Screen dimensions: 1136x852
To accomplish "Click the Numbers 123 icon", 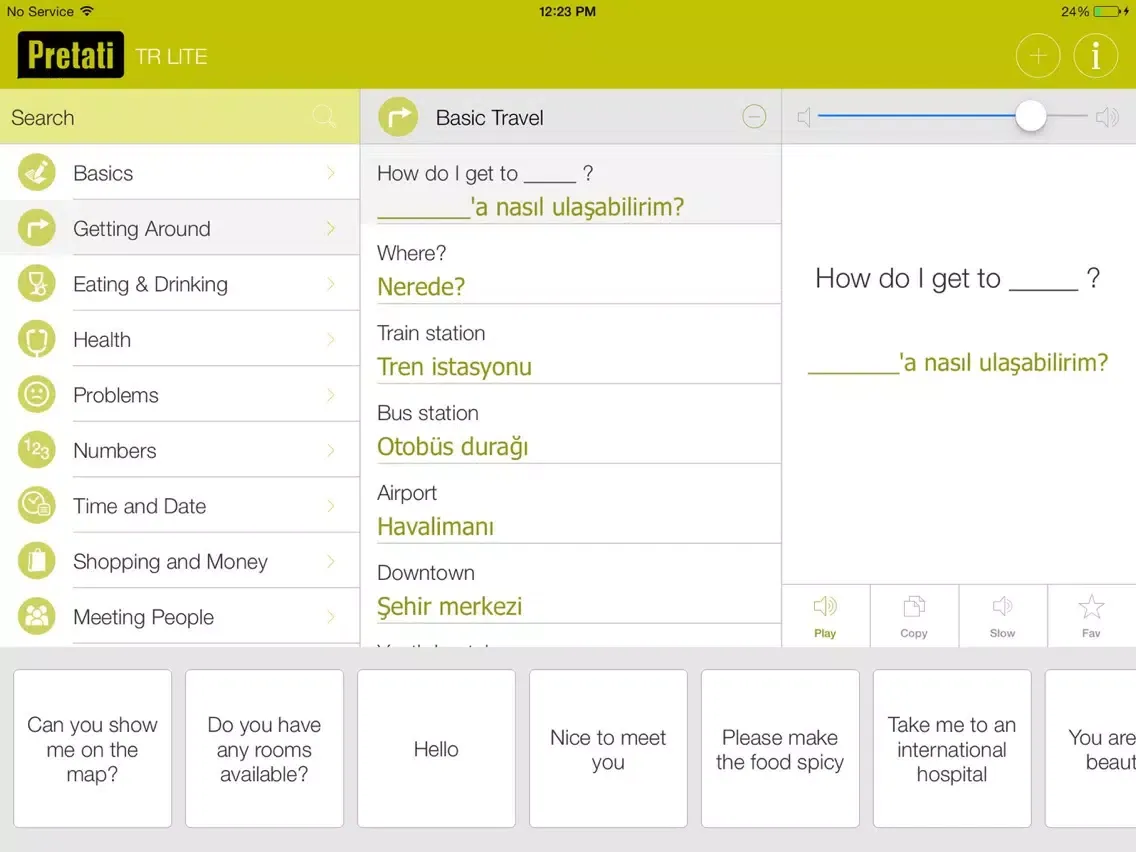I will coord(36,450).
